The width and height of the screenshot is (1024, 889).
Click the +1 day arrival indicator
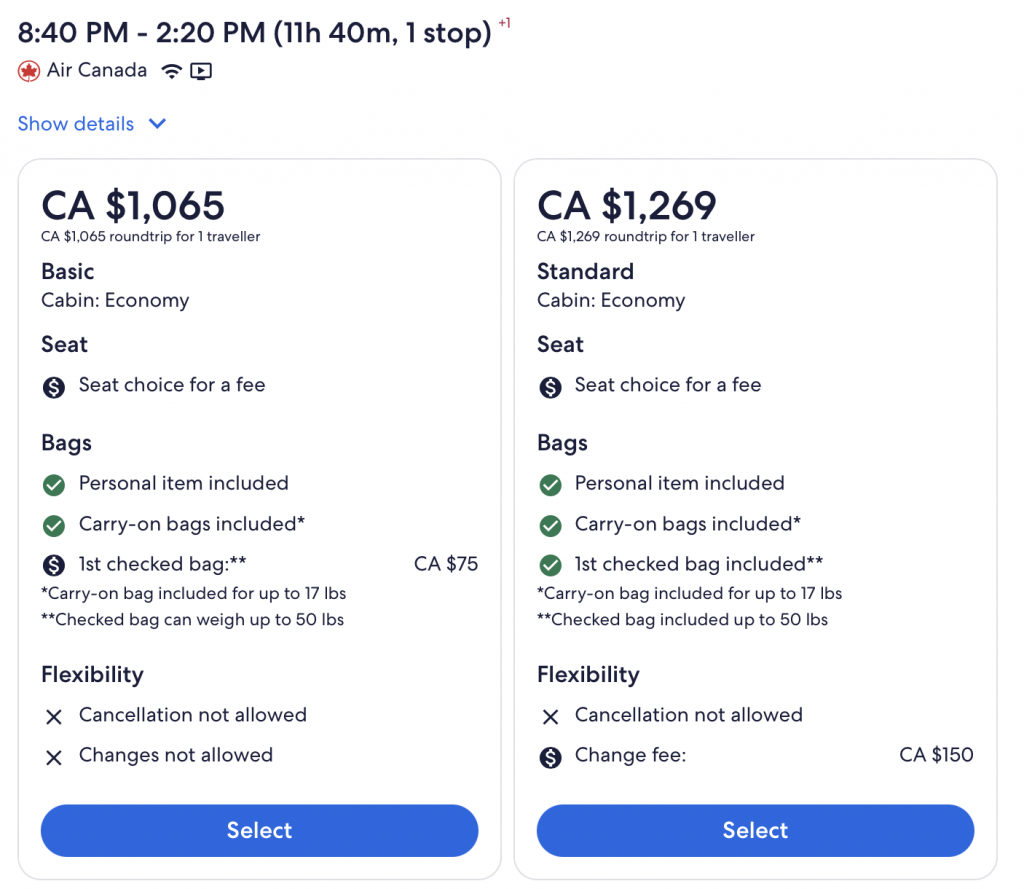(504, 24)
